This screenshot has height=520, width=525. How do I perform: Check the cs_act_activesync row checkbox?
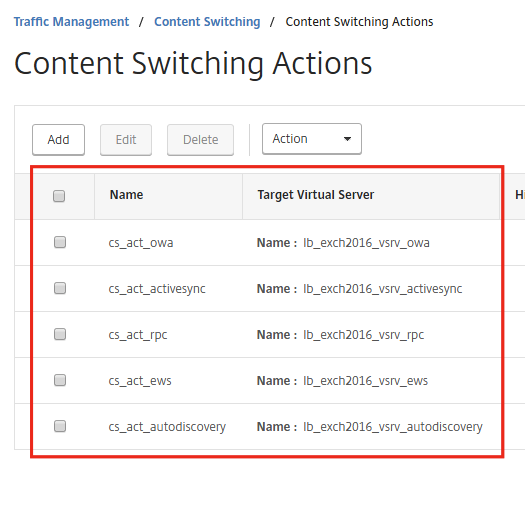coord(60,288)
